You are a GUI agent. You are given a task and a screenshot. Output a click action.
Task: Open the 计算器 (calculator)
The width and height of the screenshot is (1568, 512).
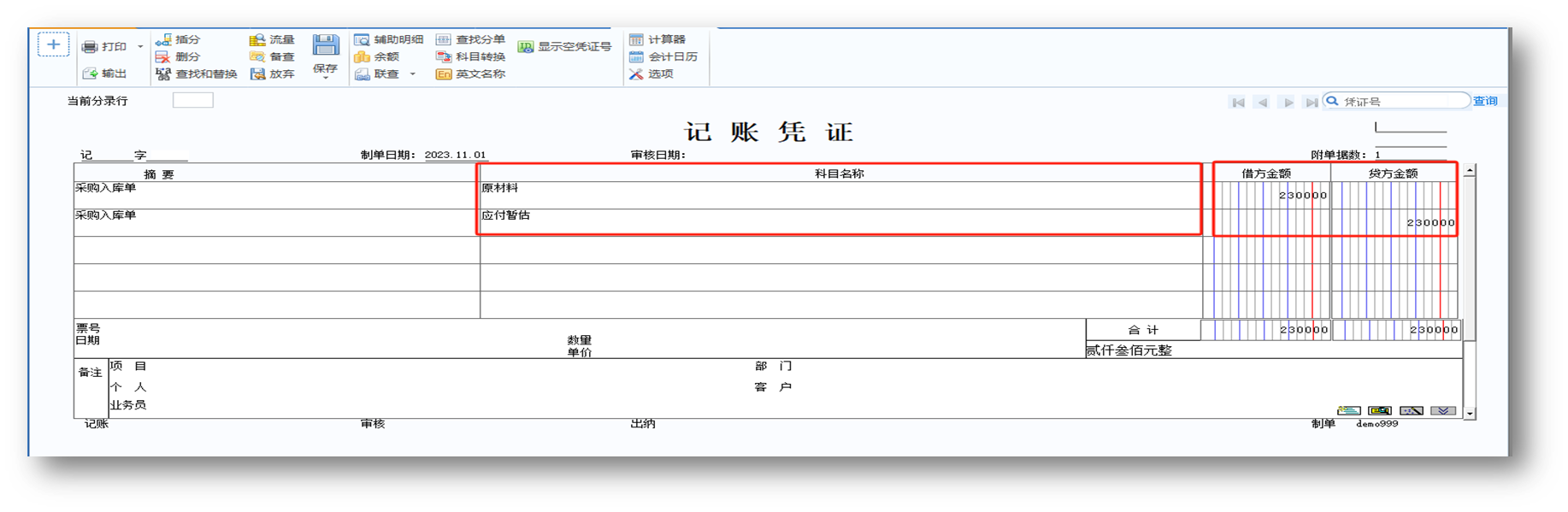click(657, 39)
